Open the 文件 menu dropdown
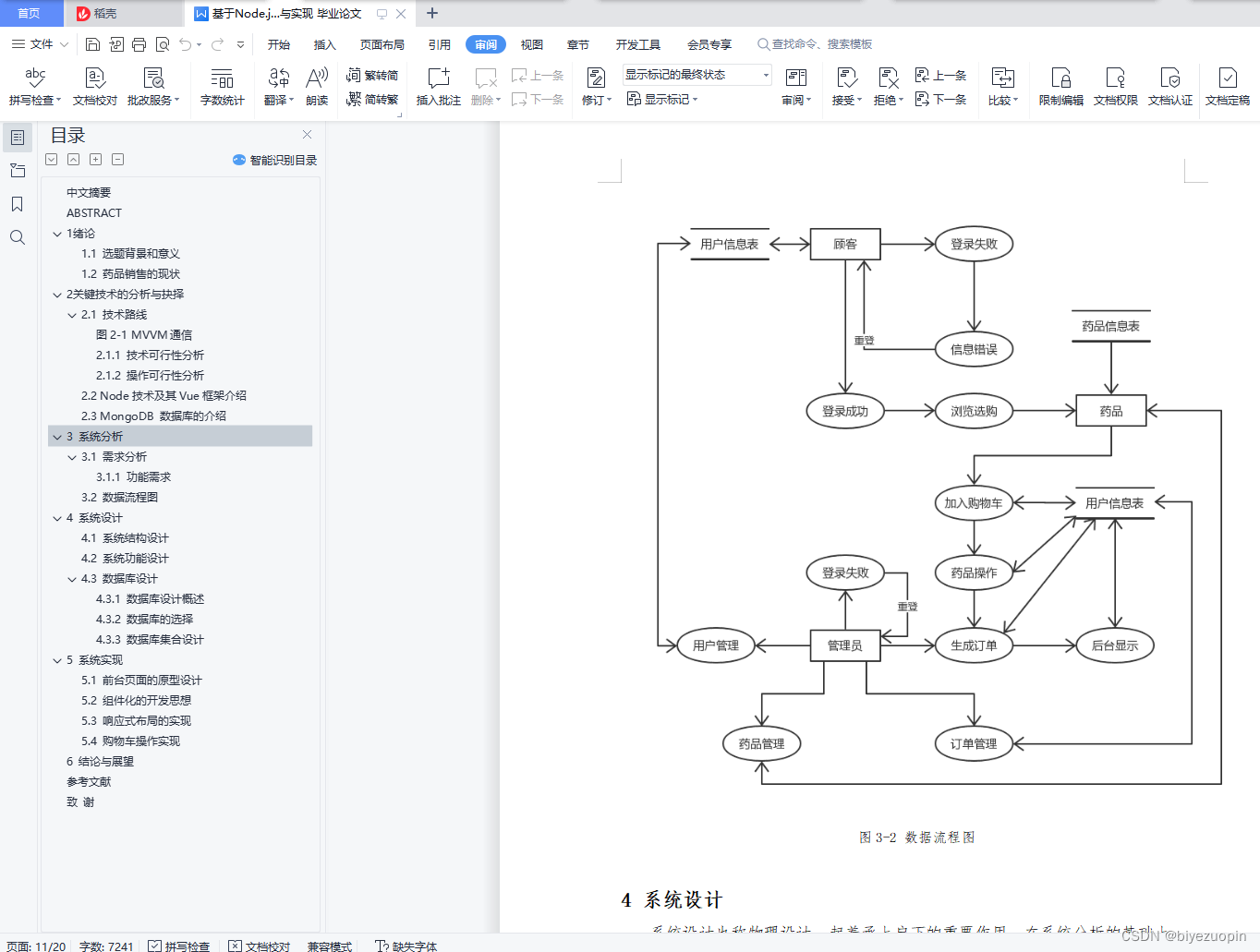This screenshot has height=952, width=1260. [x=40, y=44]
